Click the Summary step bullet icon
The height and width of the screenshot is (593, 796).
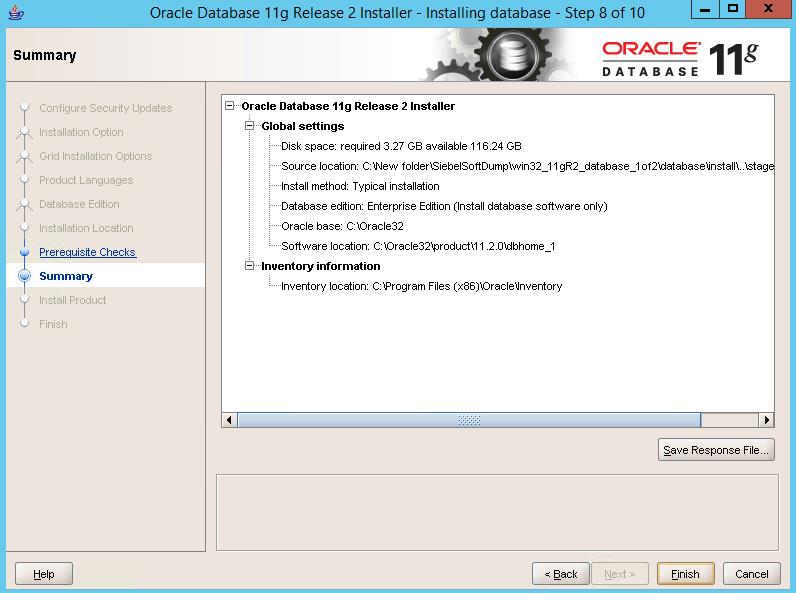(24, 276)
